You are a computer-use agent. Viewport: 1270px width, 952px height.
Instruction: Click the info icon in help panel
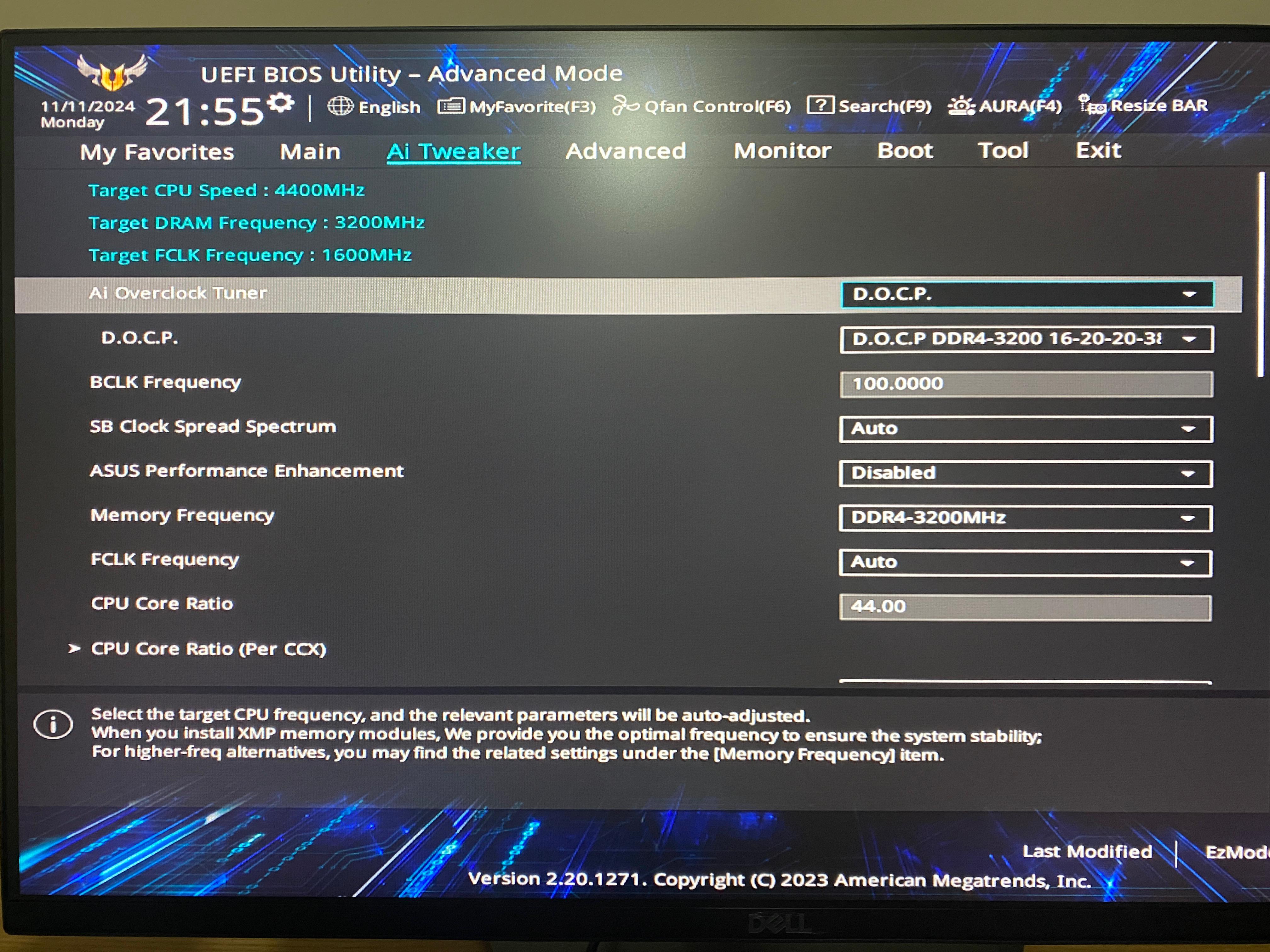(53, 724)
